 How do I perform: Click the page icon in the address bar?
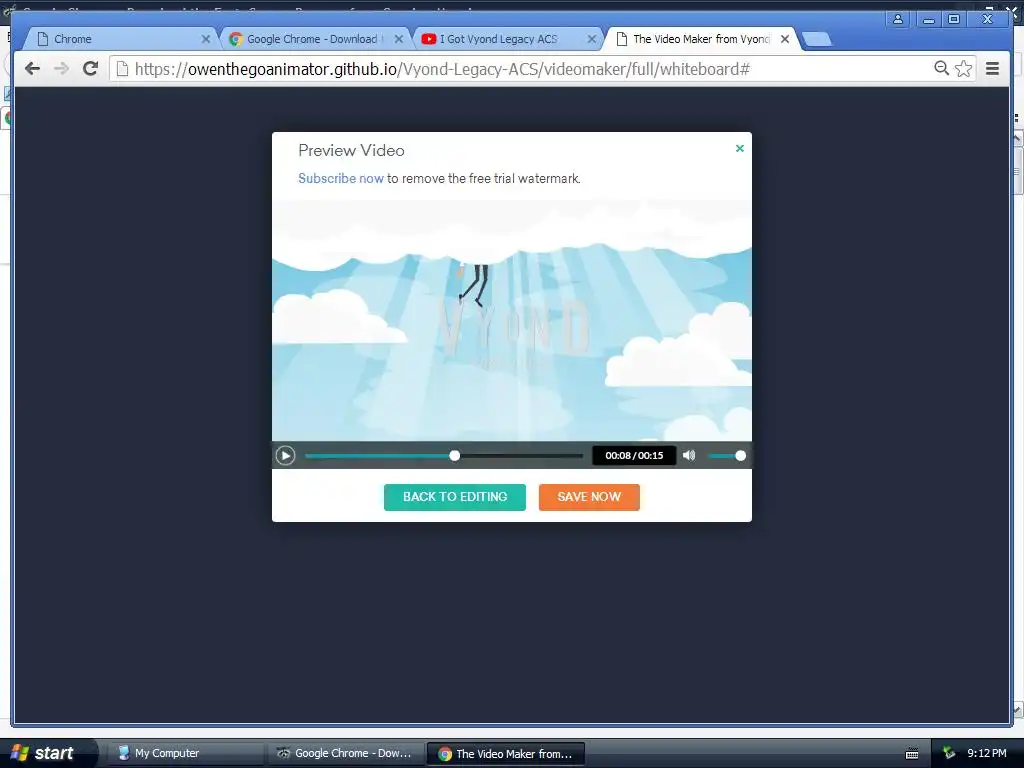point(122,69)
